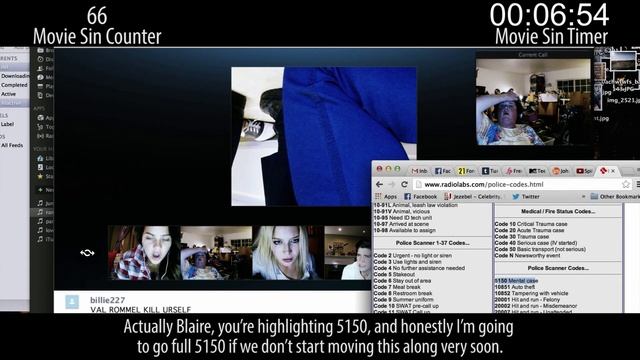
Task: Click 20001 Hit and run - Felony
Action: (x=527, y=300)
